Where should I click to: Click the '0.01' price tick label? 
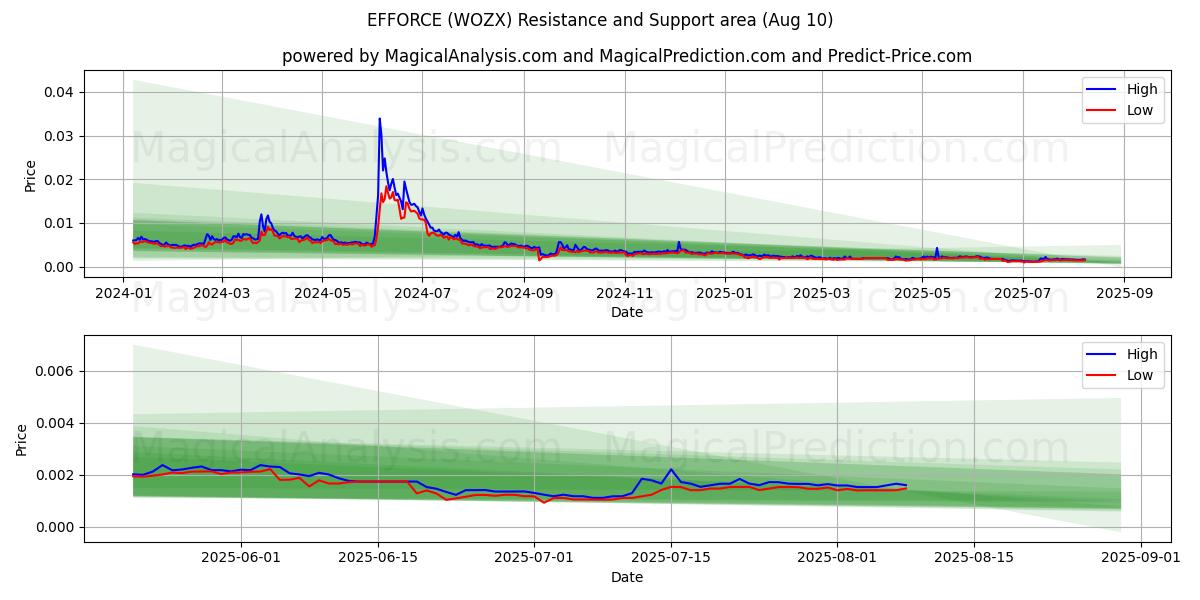61,223
